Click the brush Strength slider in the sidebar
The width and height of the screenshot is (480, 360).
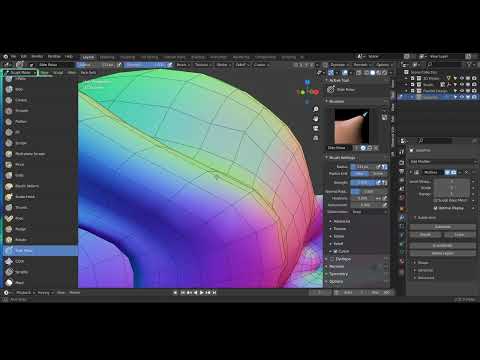tap(363, 182)
